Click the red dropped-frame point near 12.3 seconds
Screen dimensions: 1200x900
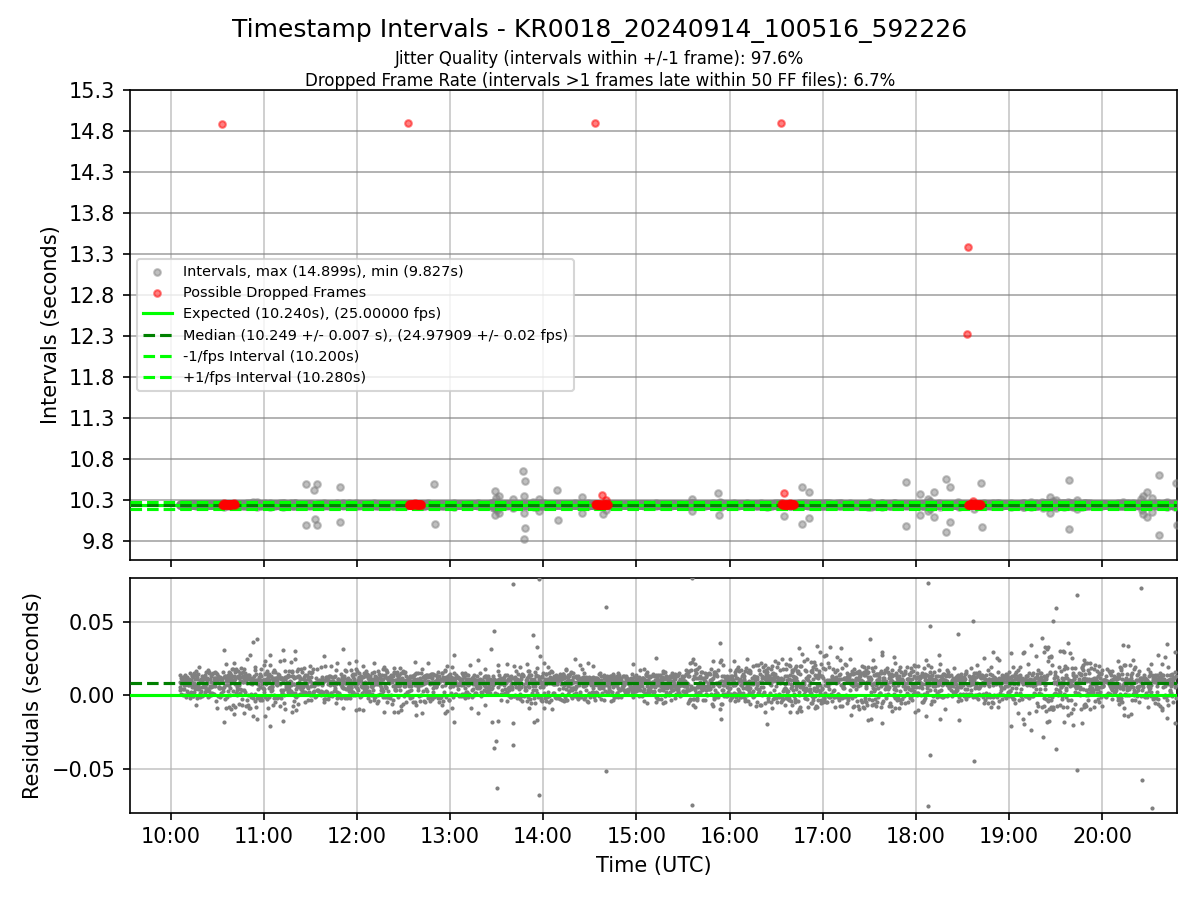click(967, 334)
